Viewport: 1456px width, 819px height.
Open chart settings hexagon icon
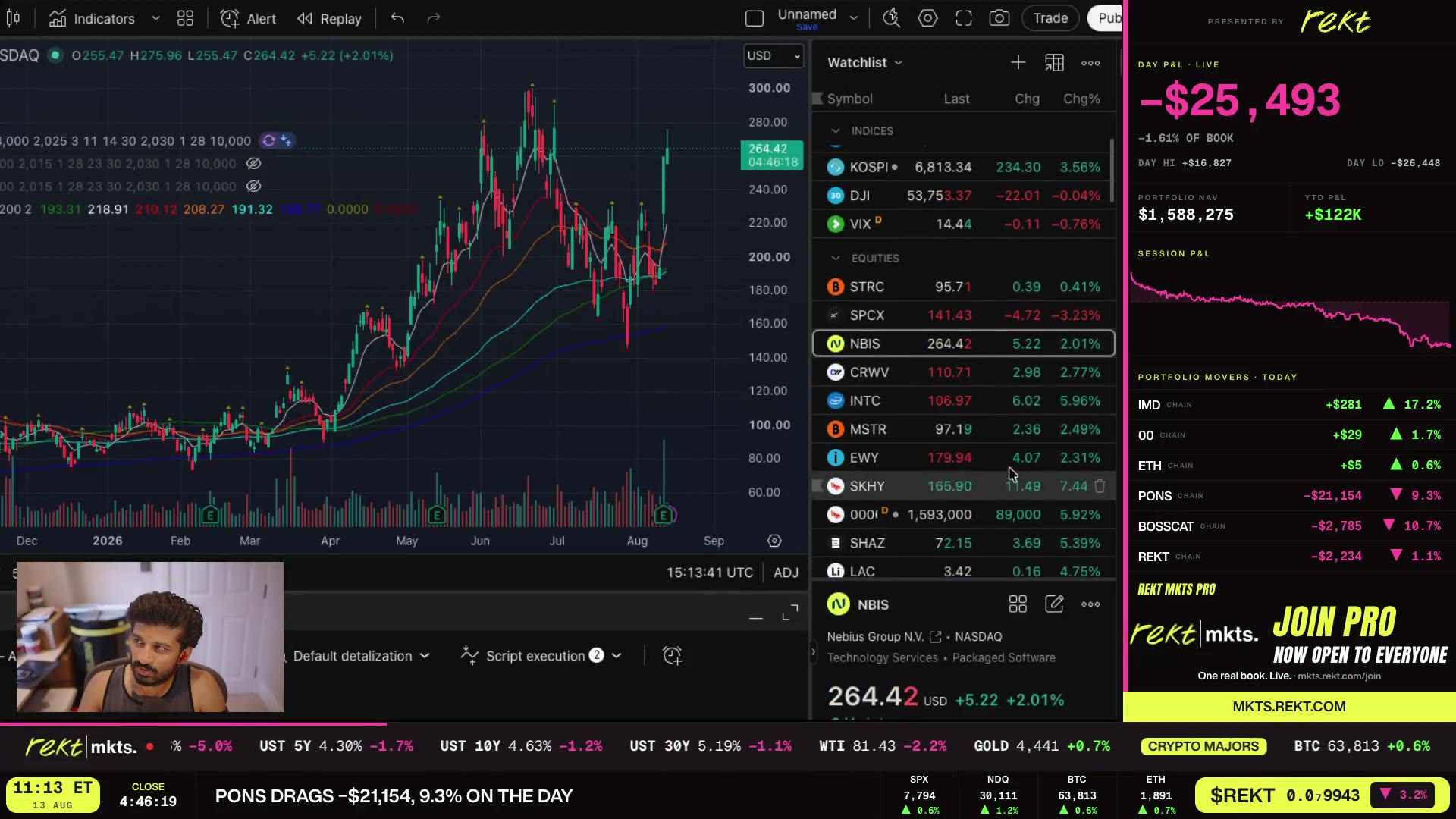tap(927, 19)
